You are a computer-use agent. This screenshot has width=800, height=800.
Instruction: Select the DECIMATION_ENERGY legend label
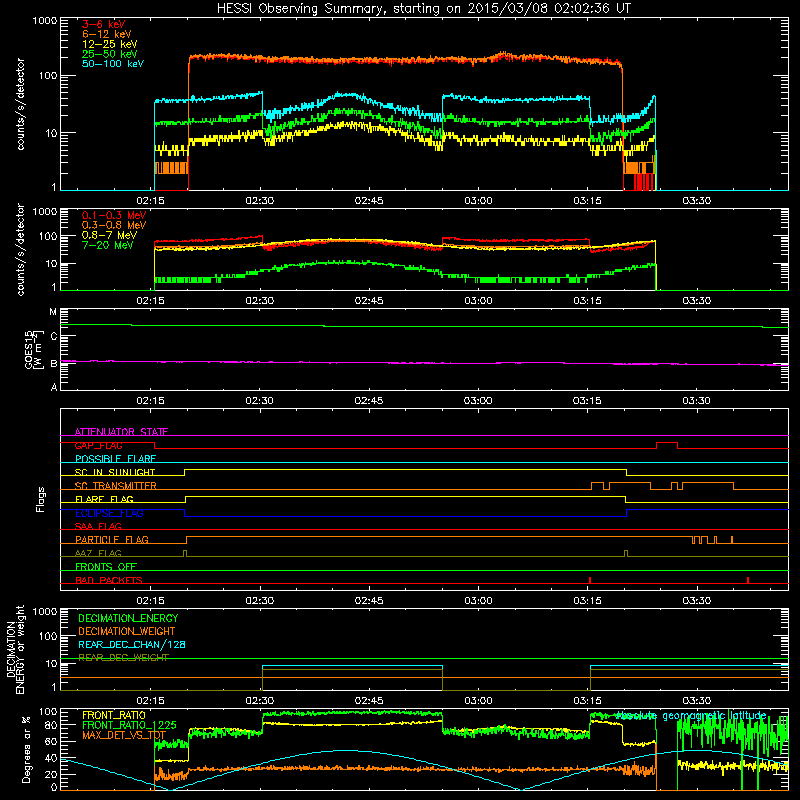click(x=128, y=618)
